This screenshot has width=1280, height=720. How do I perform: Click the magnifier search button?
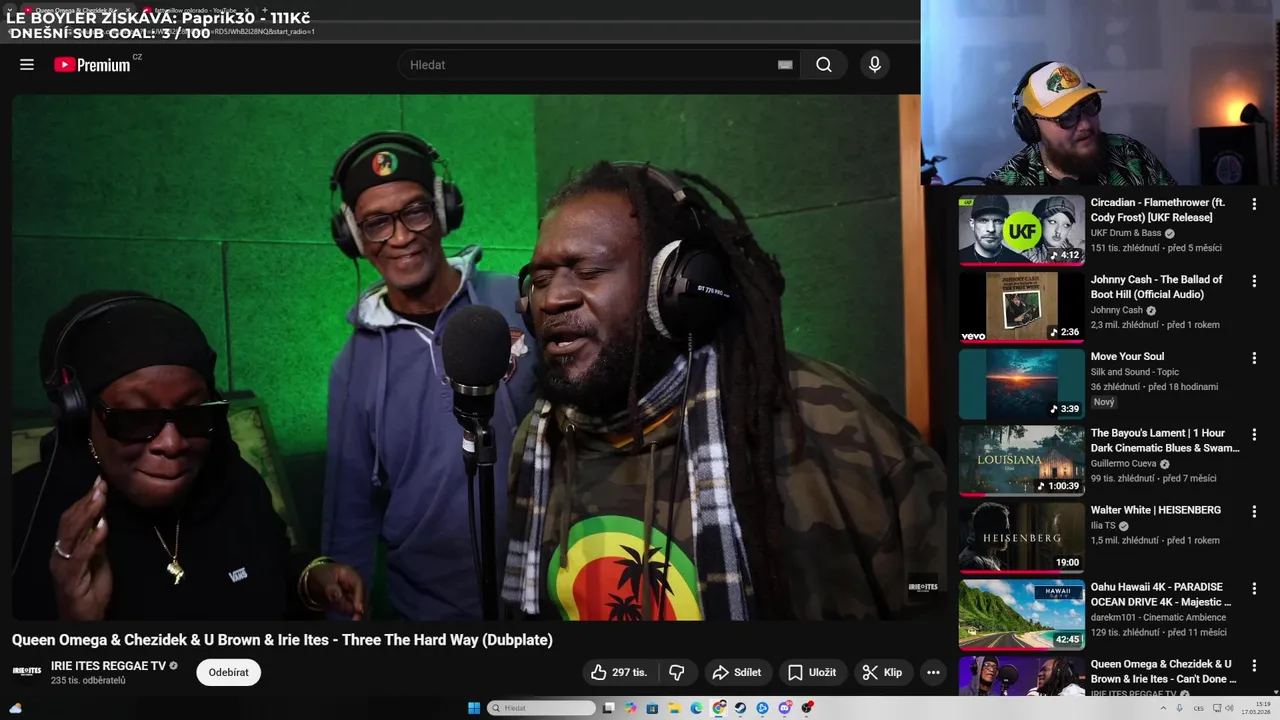[x=823, y=65]
